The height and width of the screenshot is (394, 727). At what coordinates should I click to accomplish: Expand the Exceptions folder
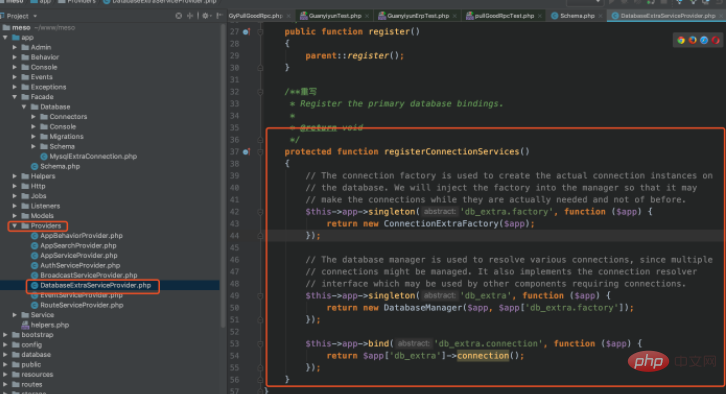[x=15, y=87]
